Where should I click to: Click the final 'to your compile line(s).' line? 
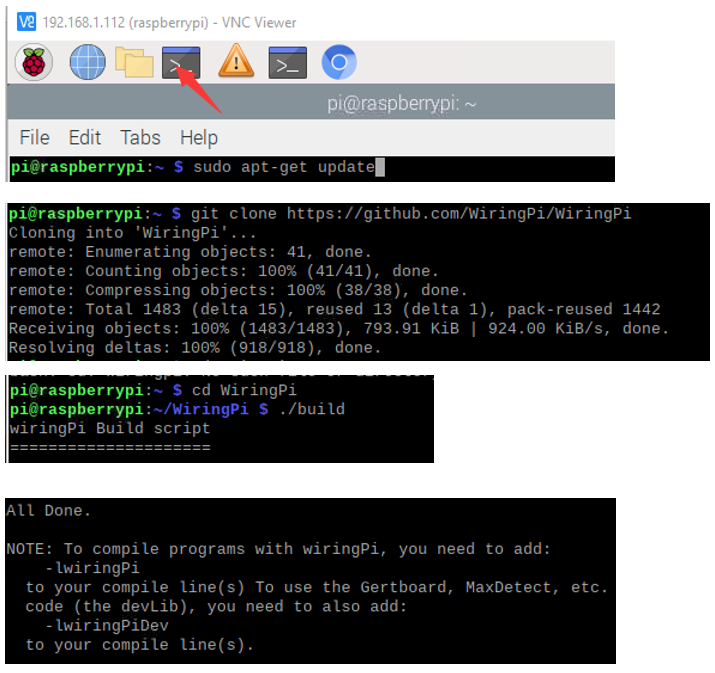[x=140, y=644]
